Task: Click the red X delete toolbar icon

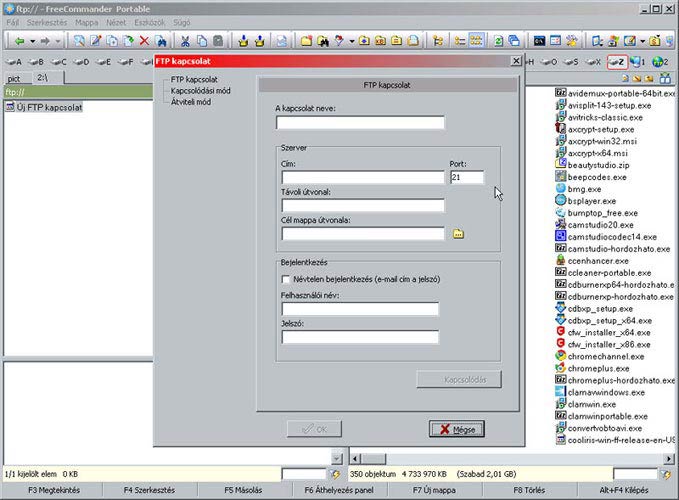Action: point(145,41)
